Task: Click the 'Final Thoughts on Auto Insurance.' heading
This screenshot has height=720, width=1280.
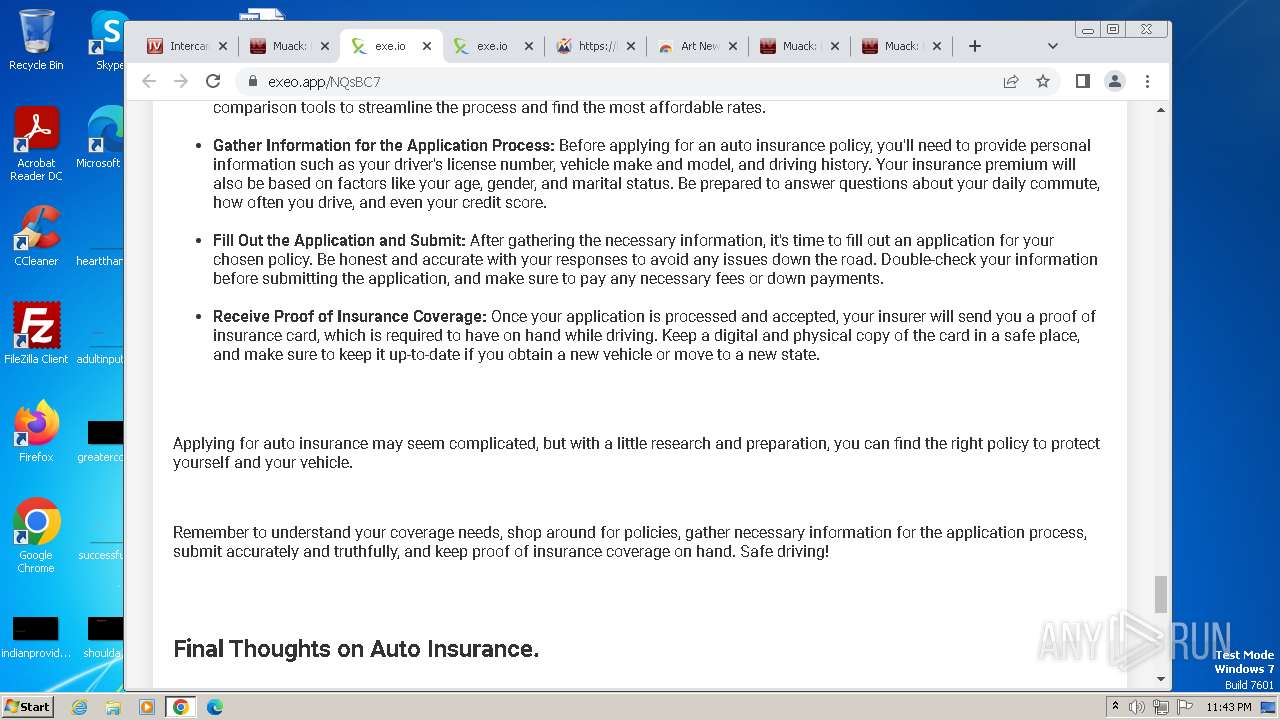Action: tap(356, 649)
